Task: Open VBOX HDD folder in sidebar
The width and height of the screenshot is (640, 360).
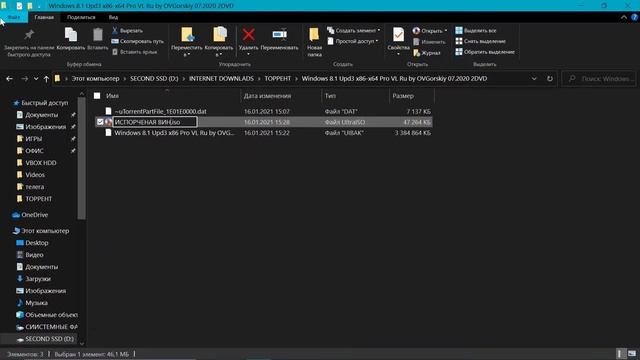Action: click(x=40, y=163)
